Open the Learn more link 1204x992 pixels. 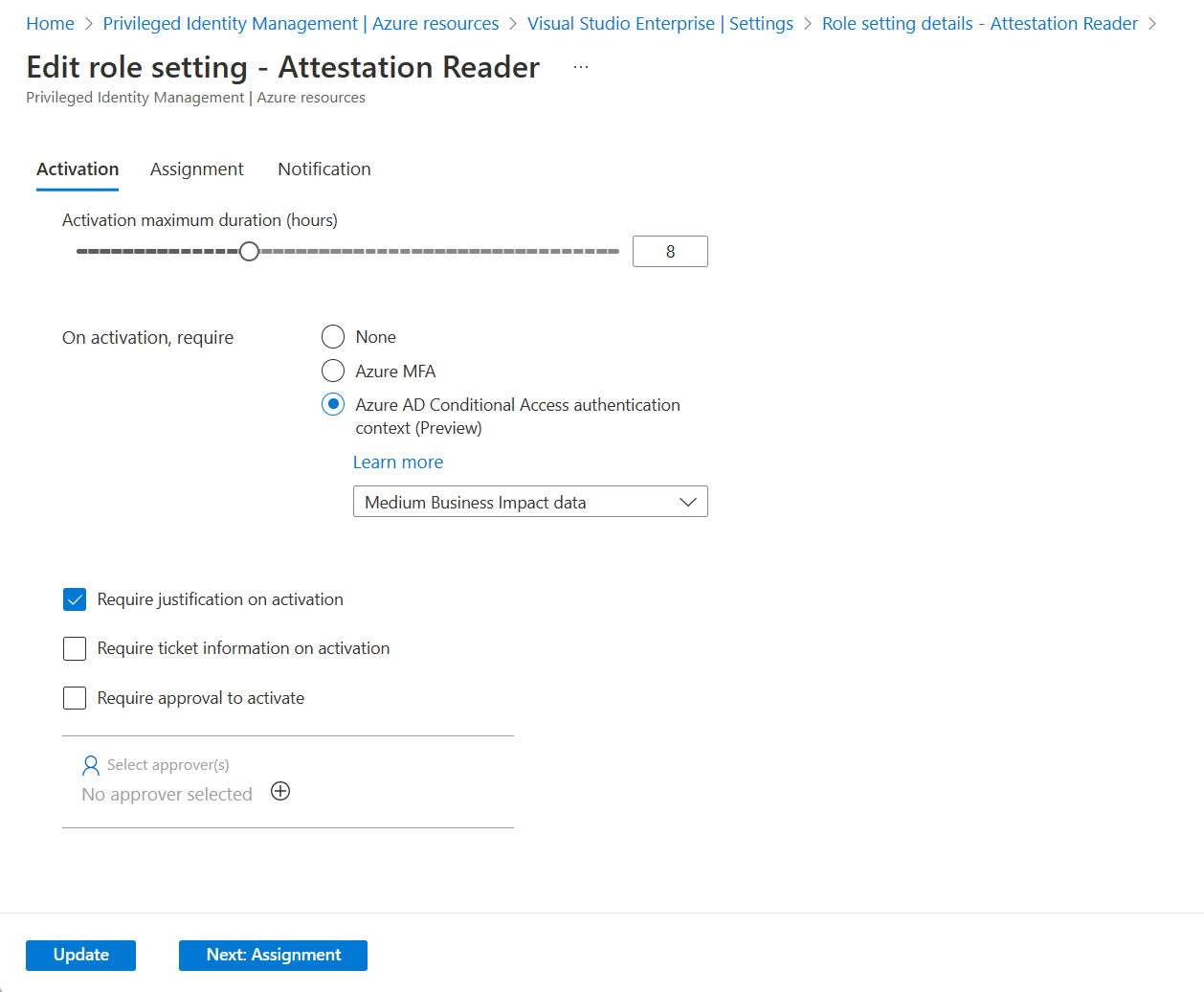tap(398, 462)
